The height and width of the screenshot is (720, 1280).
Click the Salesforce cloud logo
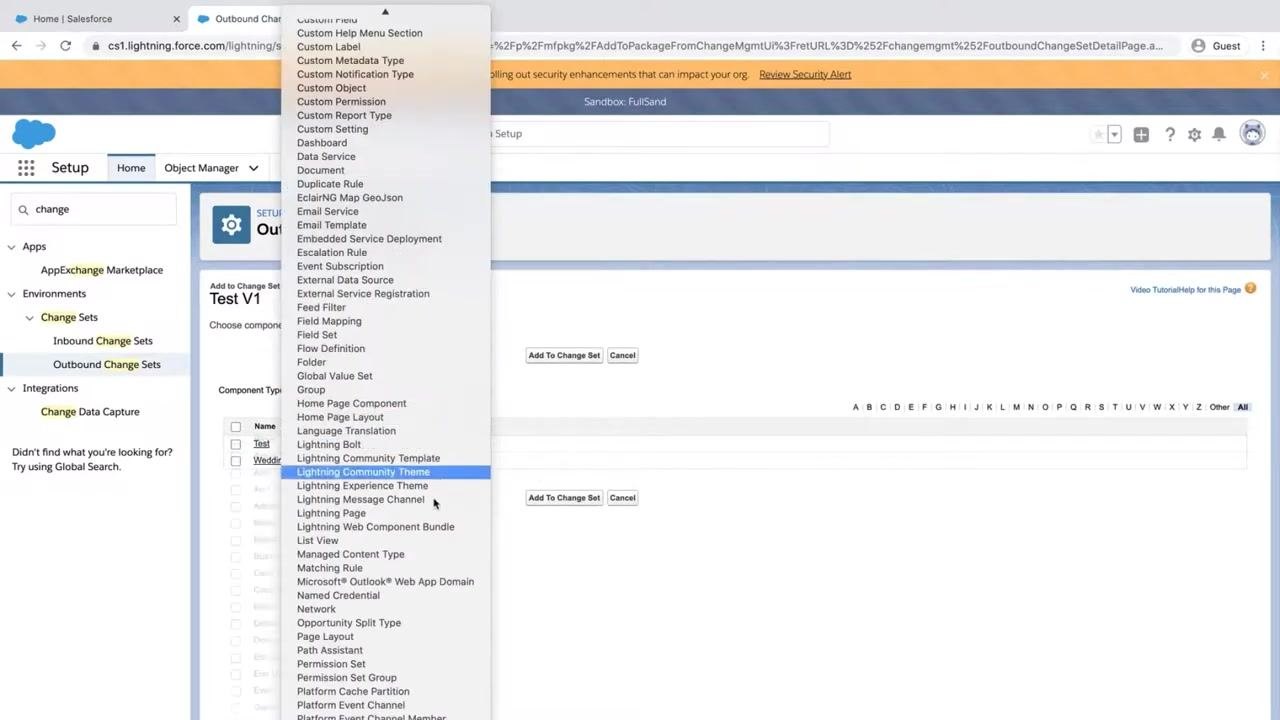pos(34,133)
